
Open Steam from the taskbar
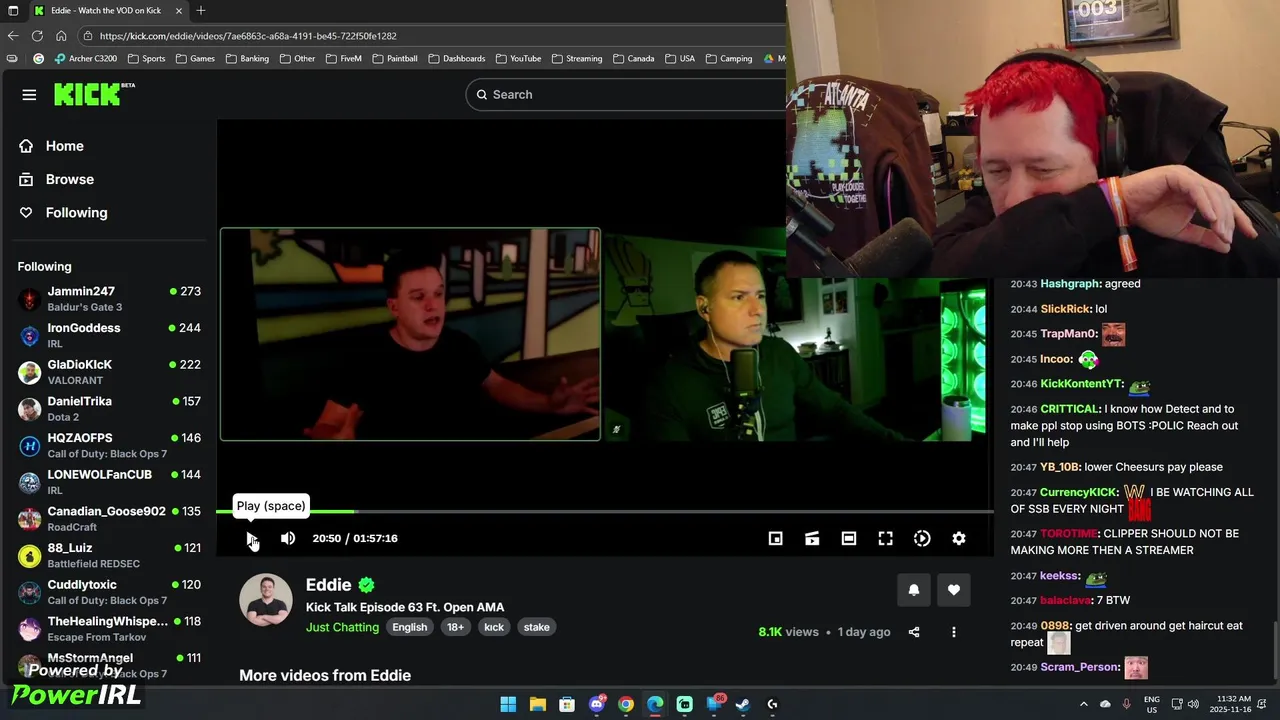743,704
